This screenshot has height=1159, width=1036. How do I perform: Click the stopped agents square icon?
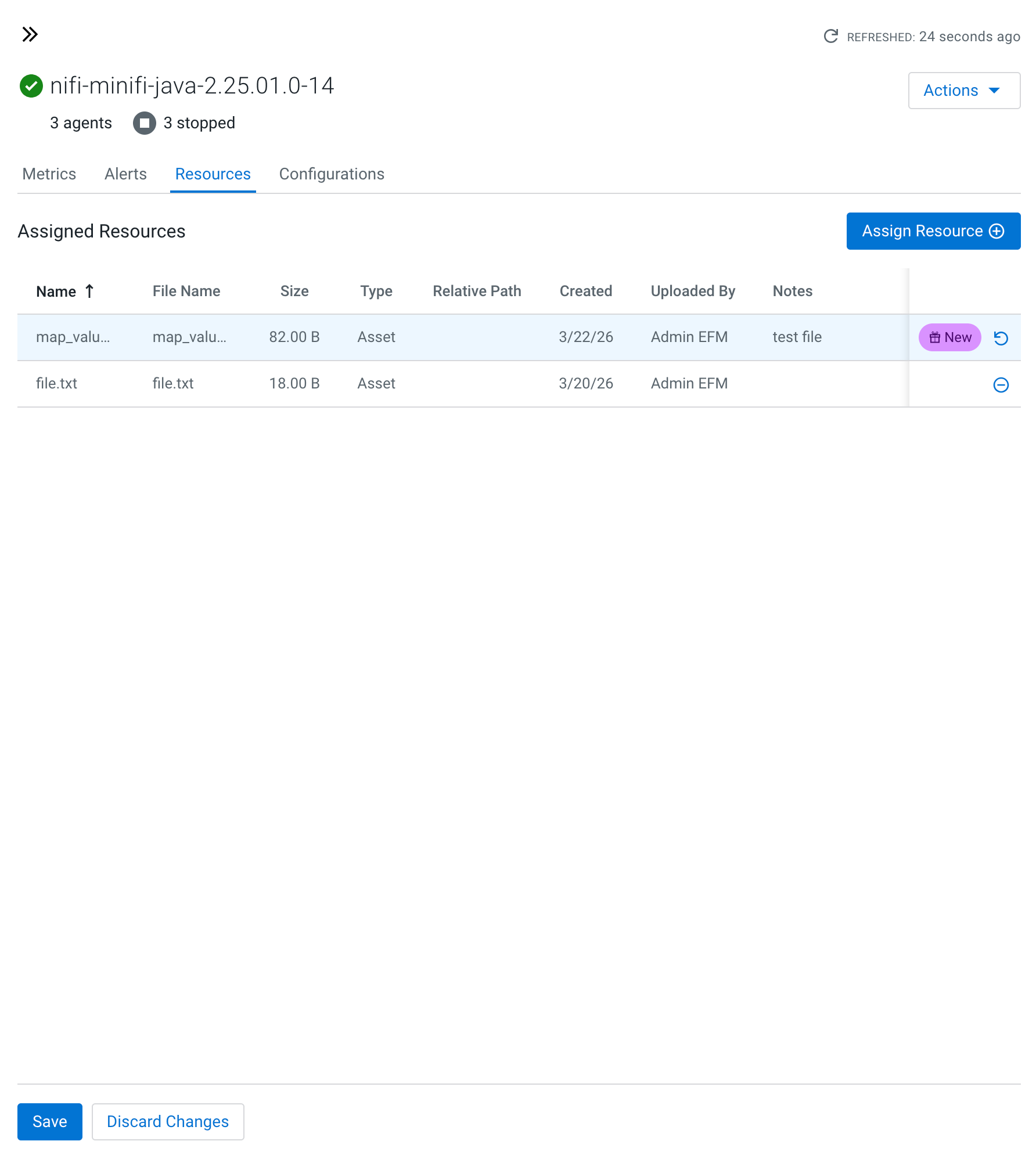144,123
